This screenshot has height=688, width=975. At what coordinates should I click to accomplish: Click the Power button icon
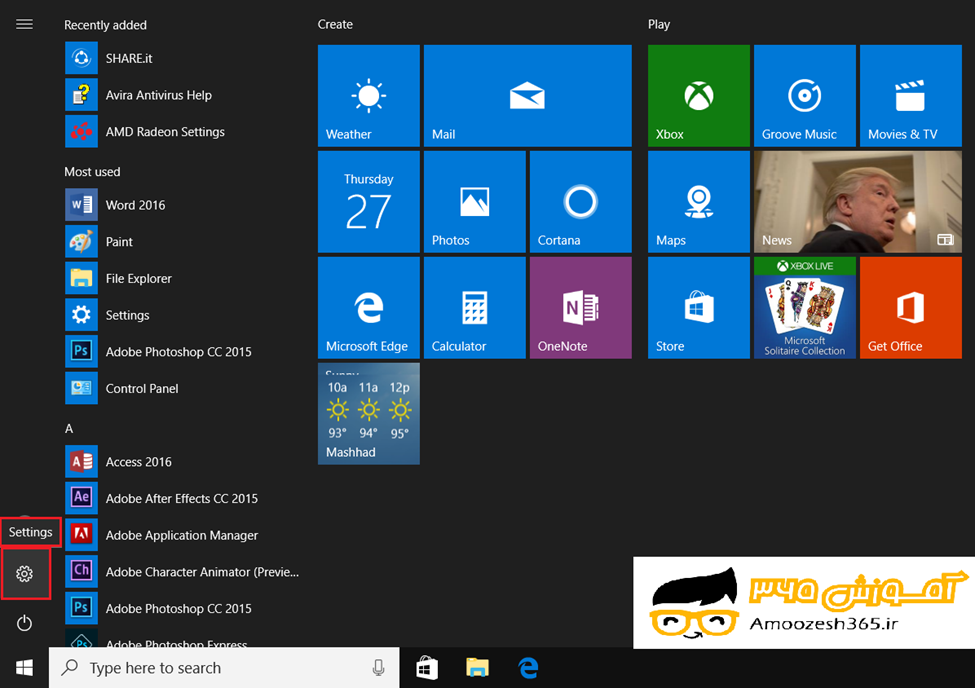point(24,623)
